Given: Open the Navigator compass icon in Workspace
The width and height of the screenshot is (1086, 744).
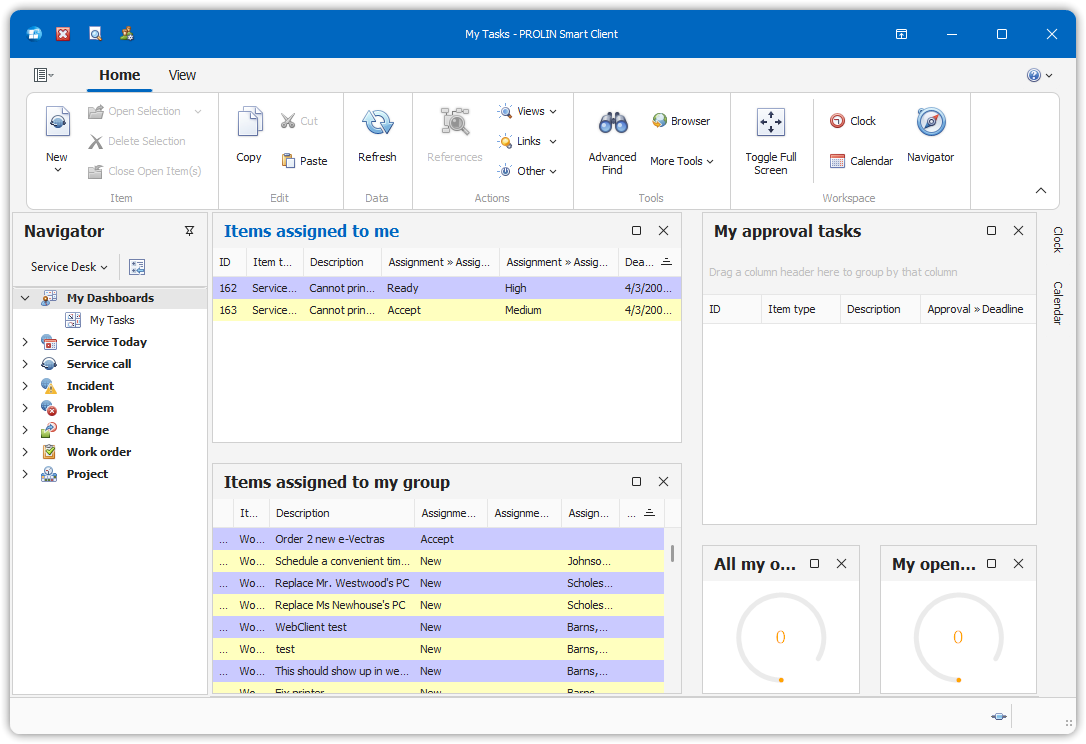Looking at the screenshot, I should pos(930,123).
